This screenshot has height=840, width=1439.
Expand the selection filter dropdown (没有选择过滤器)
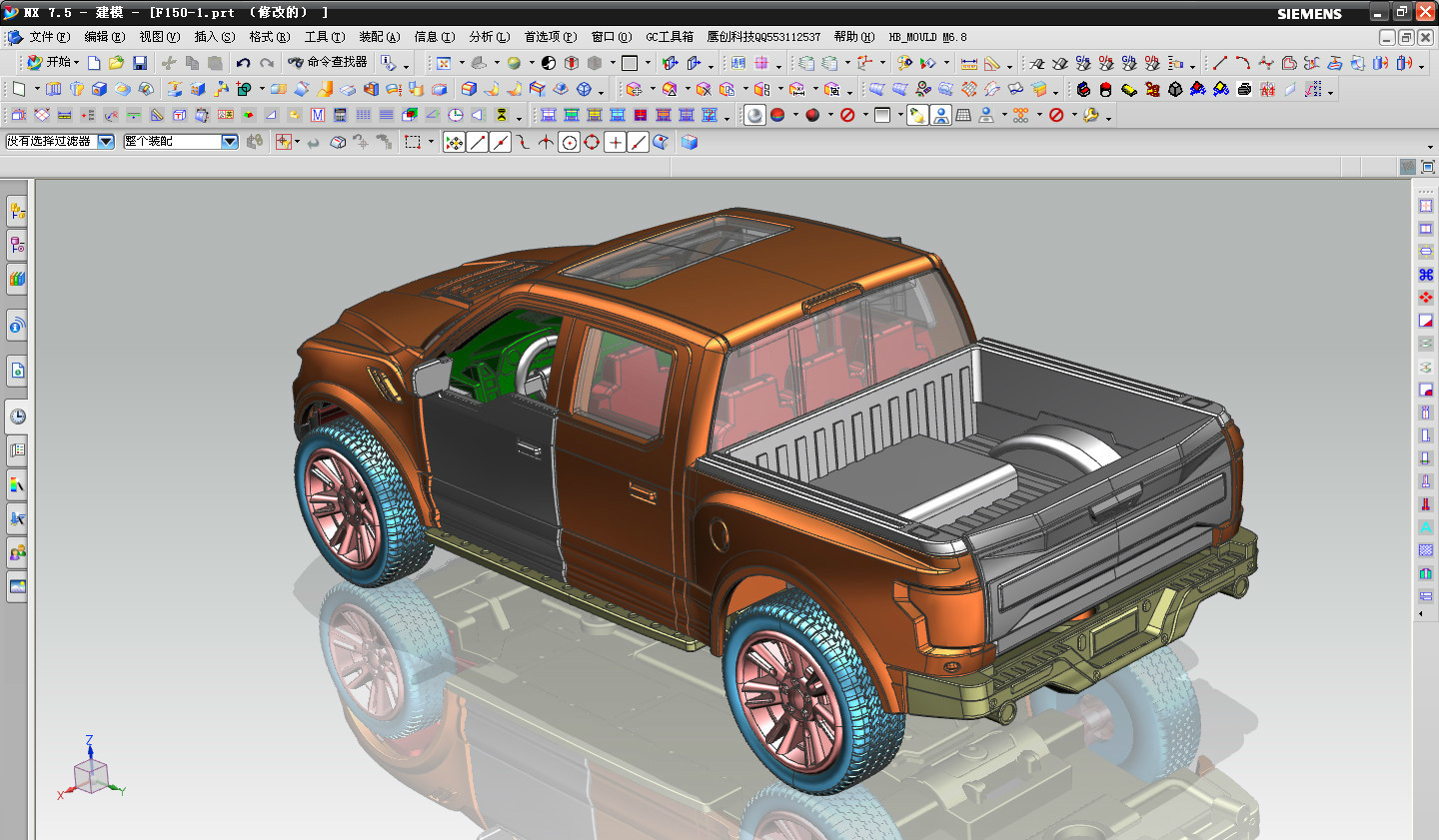pos(105,142)
